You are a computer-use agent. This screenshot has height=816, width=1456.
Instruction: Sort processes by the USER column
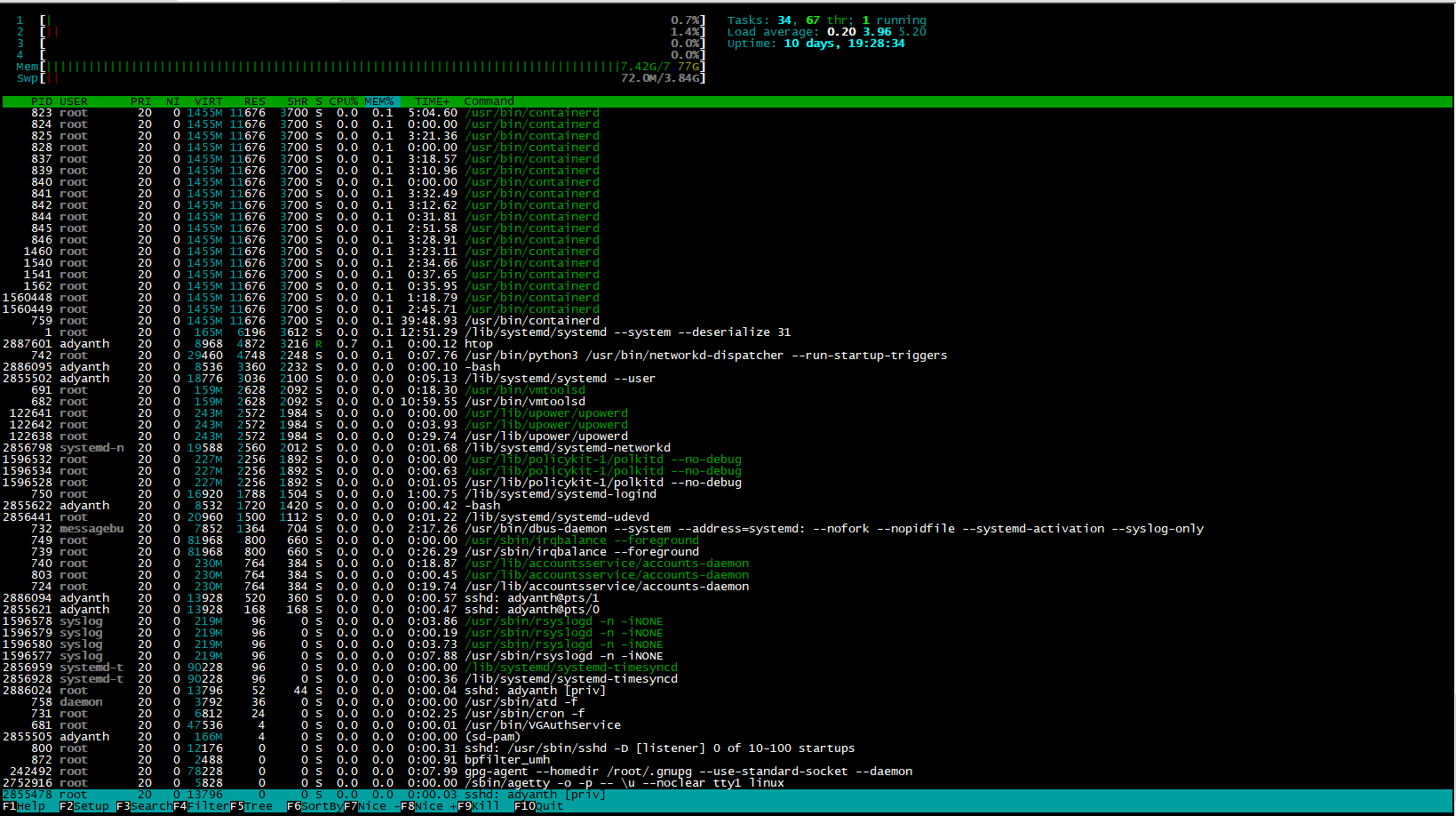(76, 100)
